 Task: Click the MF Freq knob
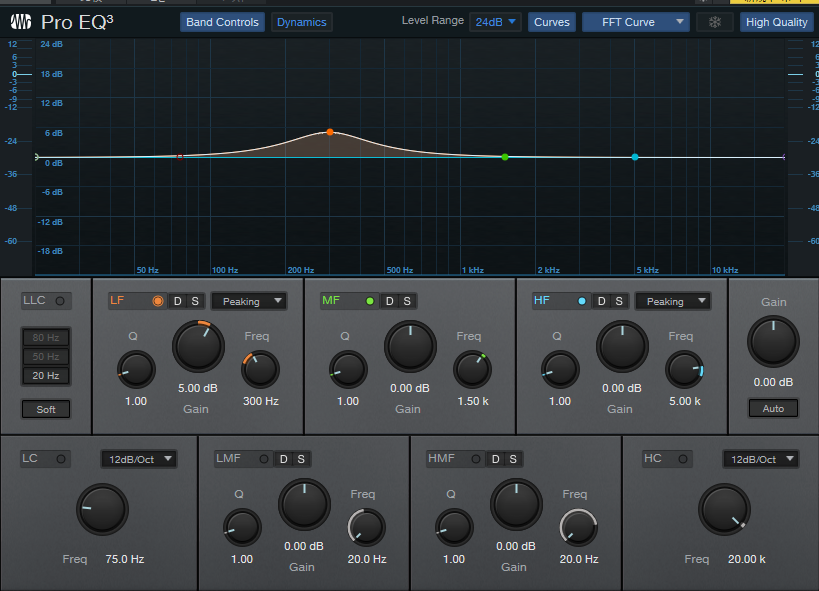click(472, 369)
